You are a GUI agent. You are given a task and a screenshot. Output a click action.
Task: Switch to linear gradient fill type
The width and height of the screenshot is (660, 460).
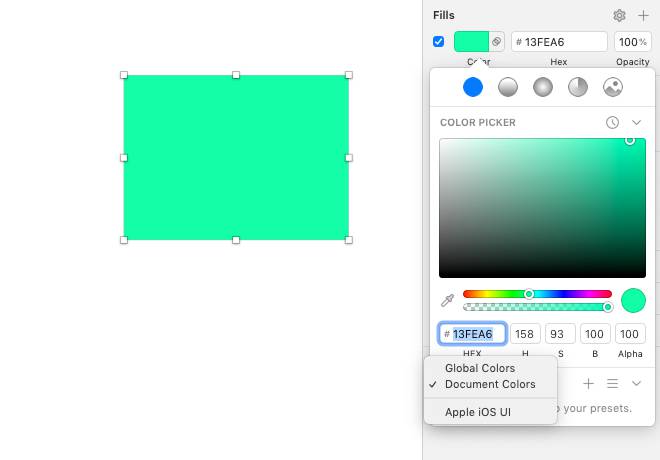click(x=508, y=87)
